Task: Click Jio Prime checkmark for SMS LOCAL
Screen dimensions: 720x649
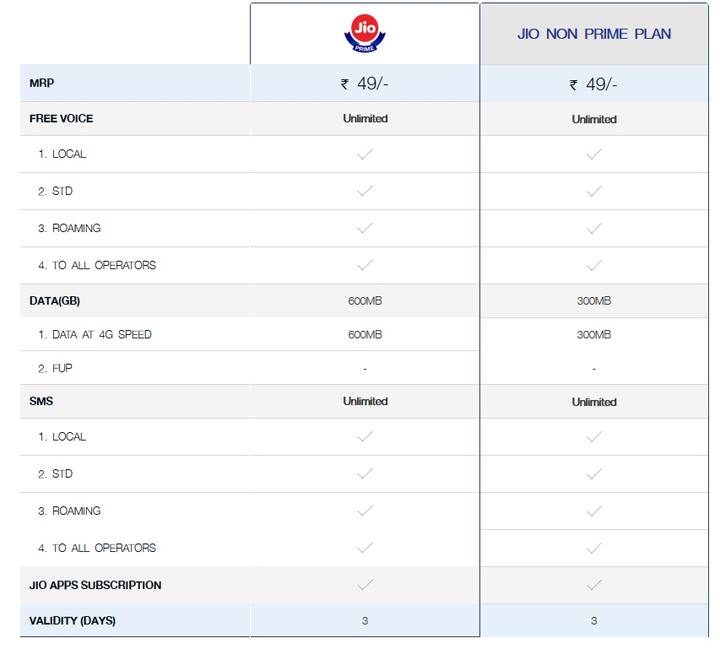Action: [x=365, y=436]
